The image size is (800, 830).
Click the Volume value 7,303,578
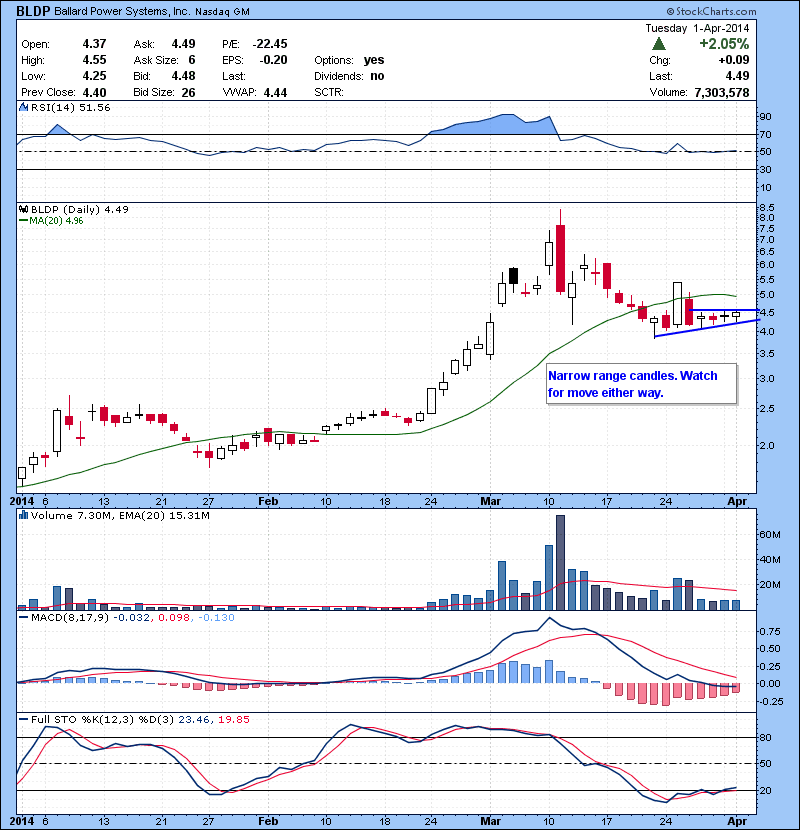(722, 93)
